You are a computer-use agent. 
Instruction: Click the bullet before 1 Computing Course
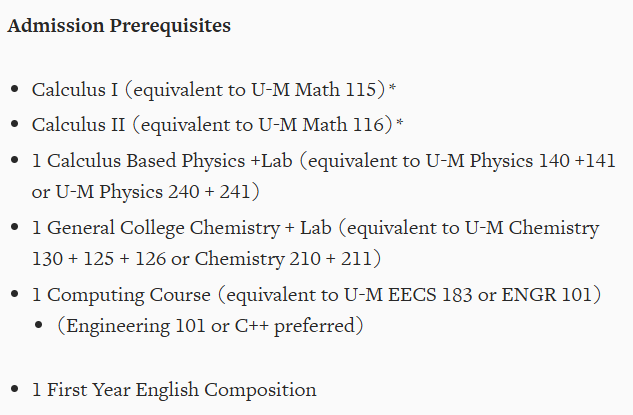pos(15,294)
